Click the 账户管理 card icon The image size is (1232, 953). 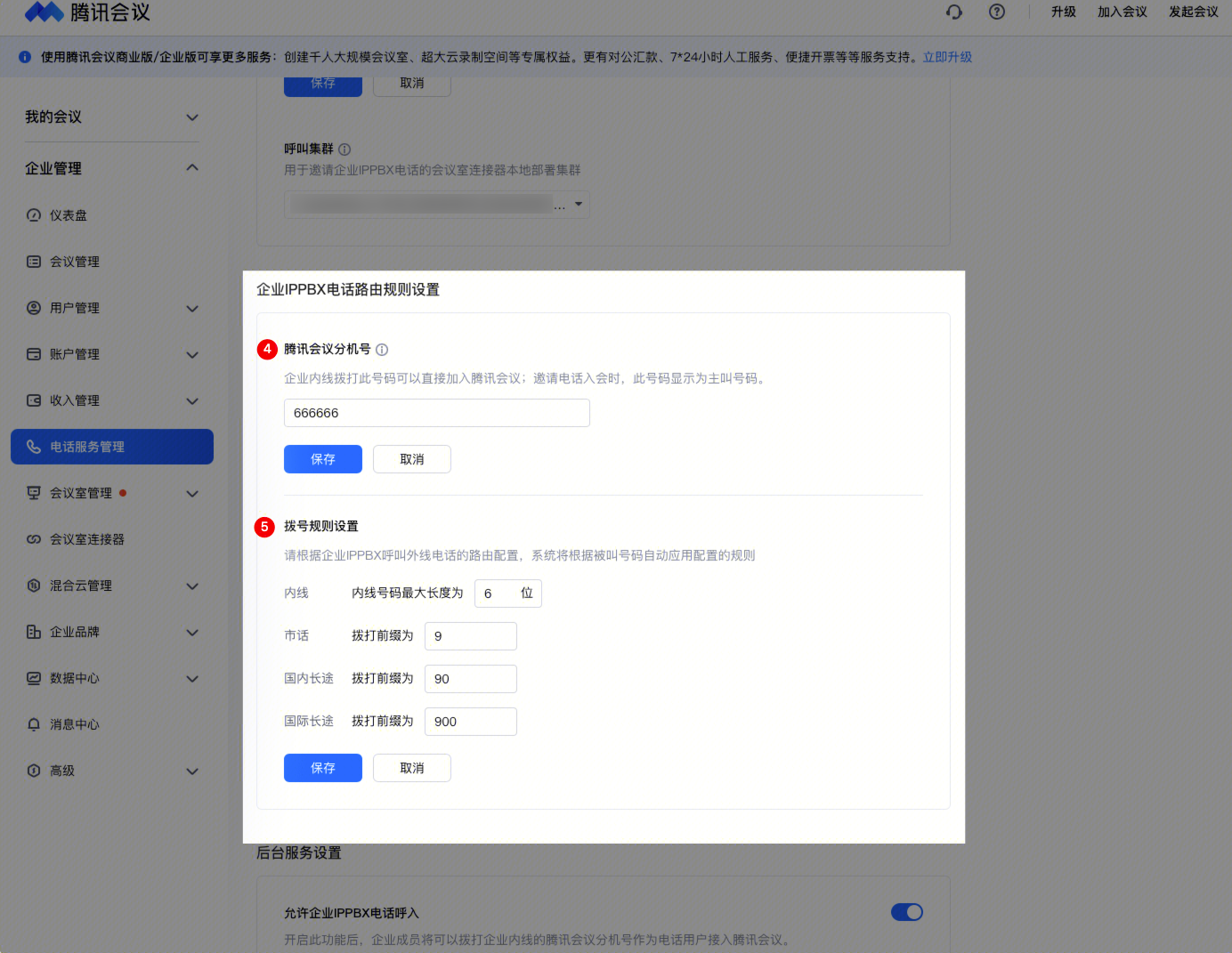[x=34, y=354]
